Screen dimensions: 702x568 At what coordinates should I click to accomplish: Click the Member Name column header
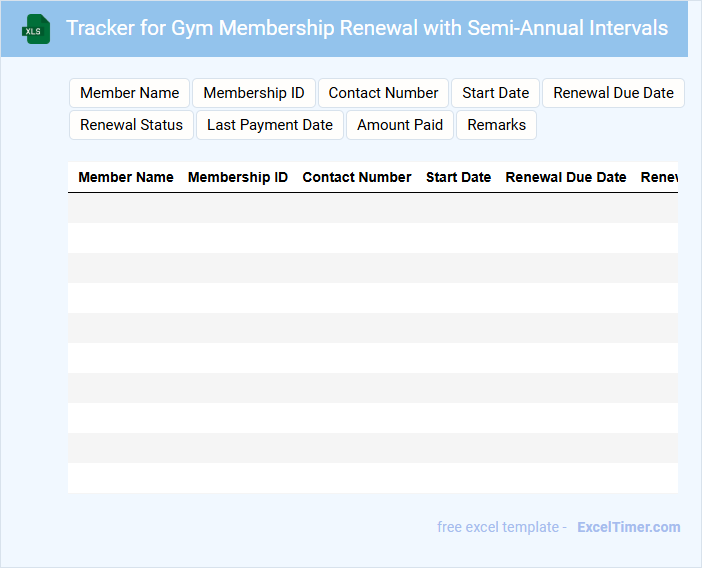point(126,177)
